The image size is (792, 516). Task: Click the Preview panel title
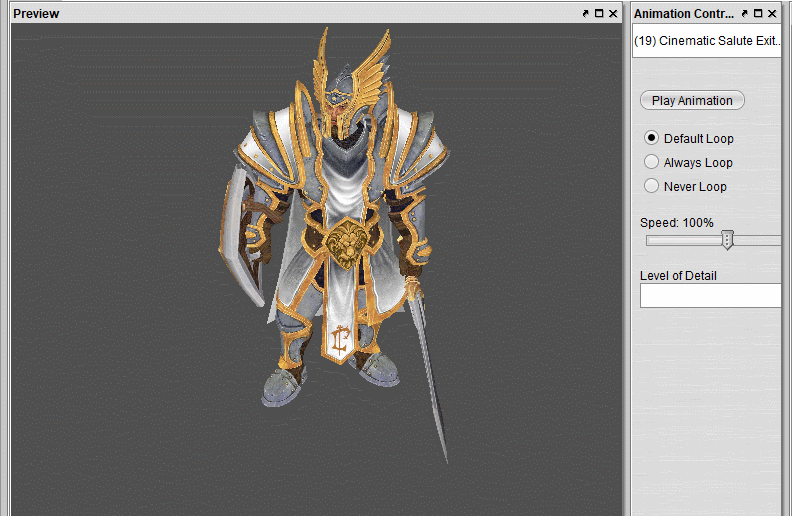tap(36, 14)
